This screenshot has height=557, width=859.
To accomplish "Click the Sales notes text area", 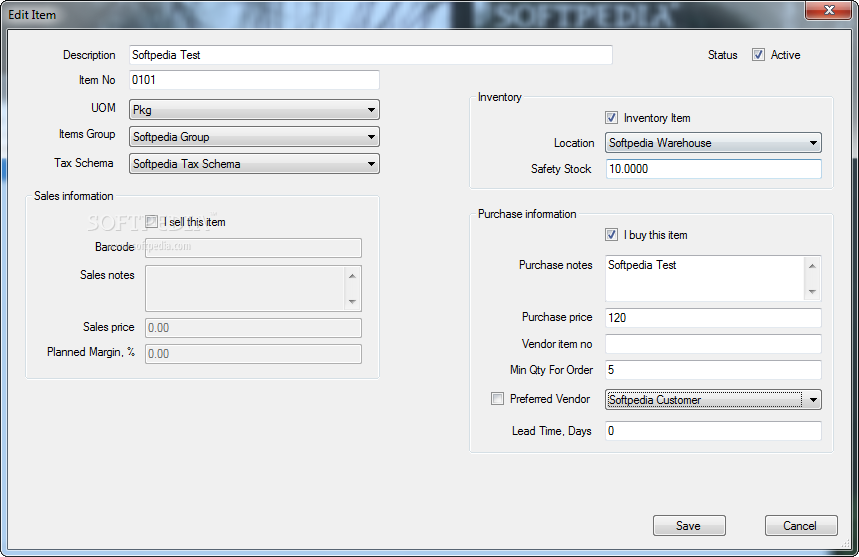I will pos(244,289).
